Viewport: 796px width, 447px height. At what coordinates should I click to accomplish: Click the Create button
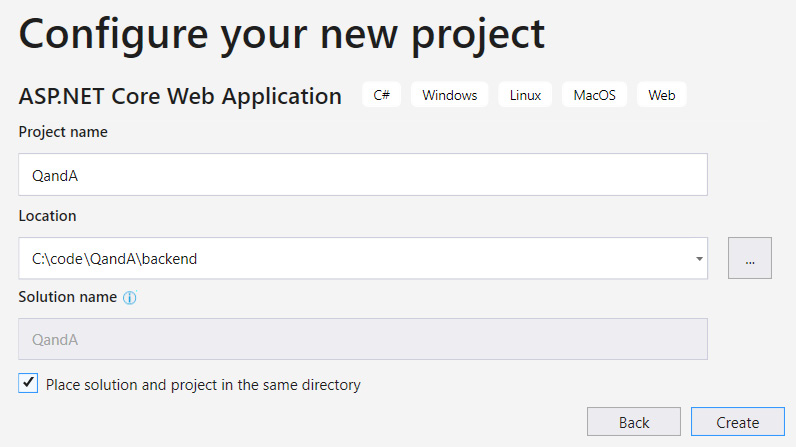point(738,422)
